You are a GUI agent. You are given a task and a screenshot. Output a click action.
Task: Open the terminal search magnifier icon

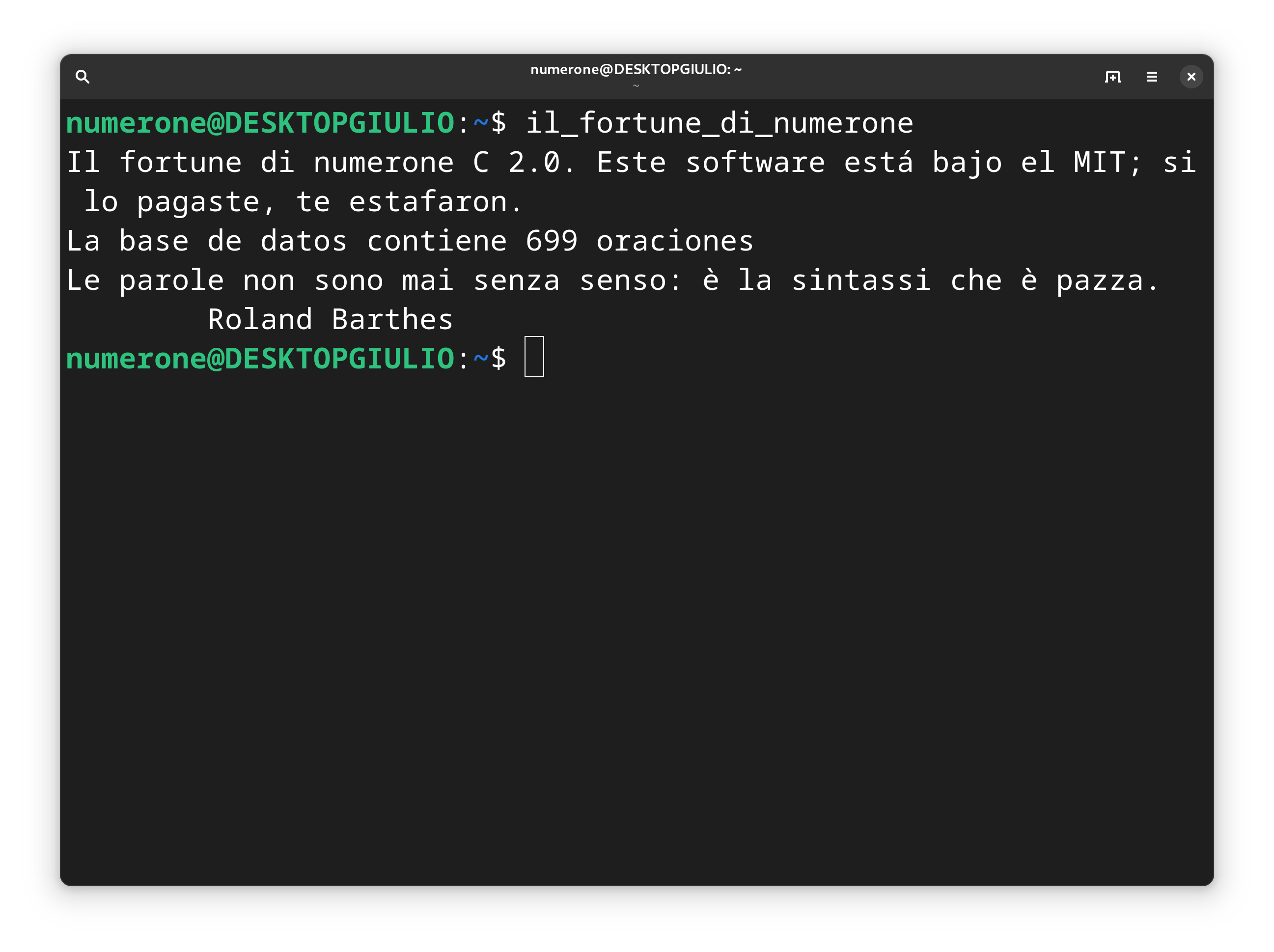coord(83,77)
